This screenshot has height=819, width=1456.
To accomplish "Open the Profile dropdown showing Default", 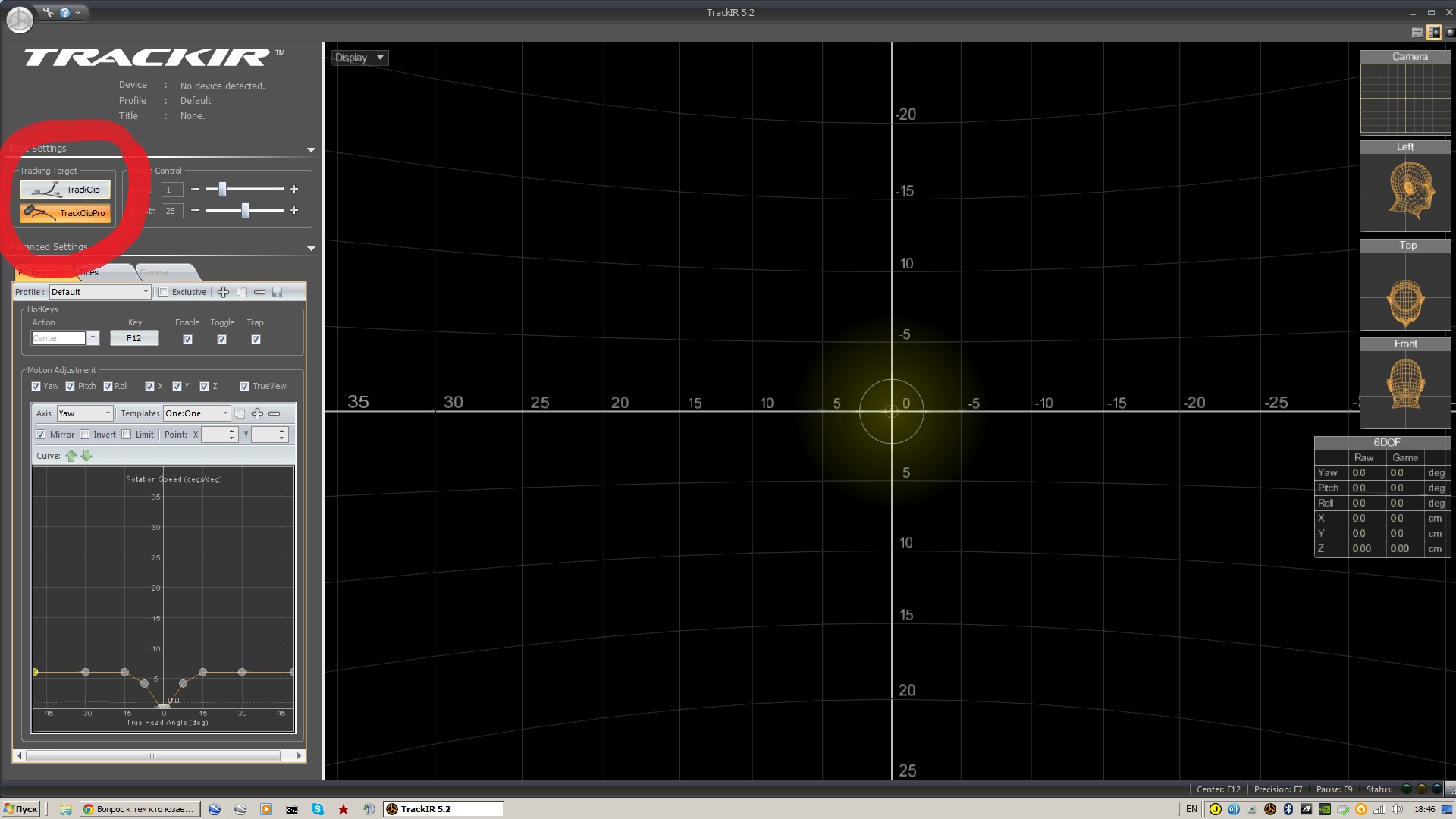I will tap(100, 292).
